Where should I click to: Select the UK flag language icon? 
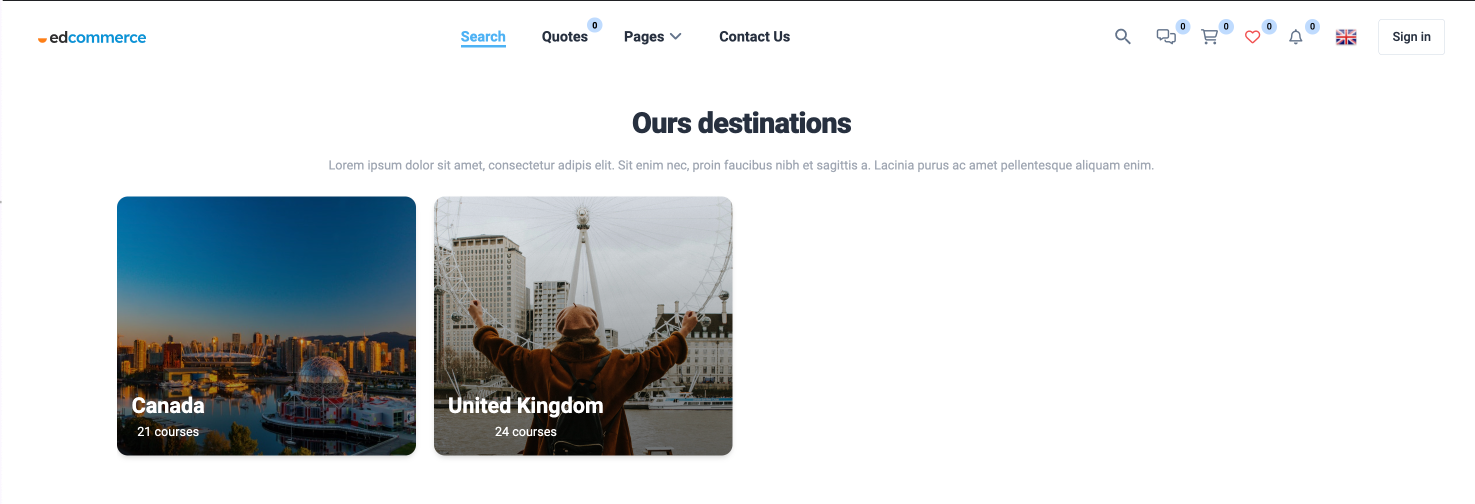pos(1347,37)
